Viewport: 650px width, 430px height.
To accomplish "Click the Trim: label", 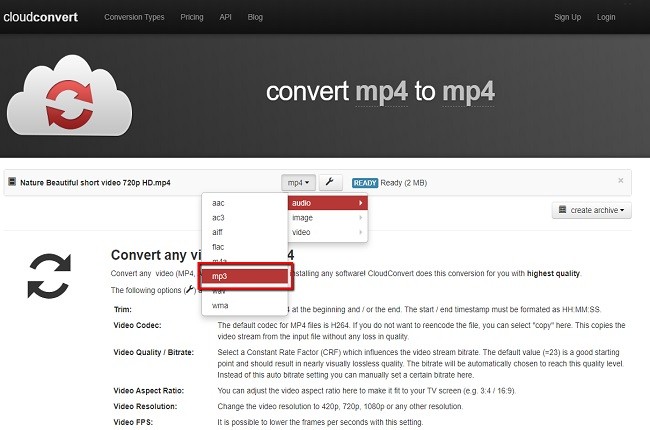I will (x=123, y=309).
